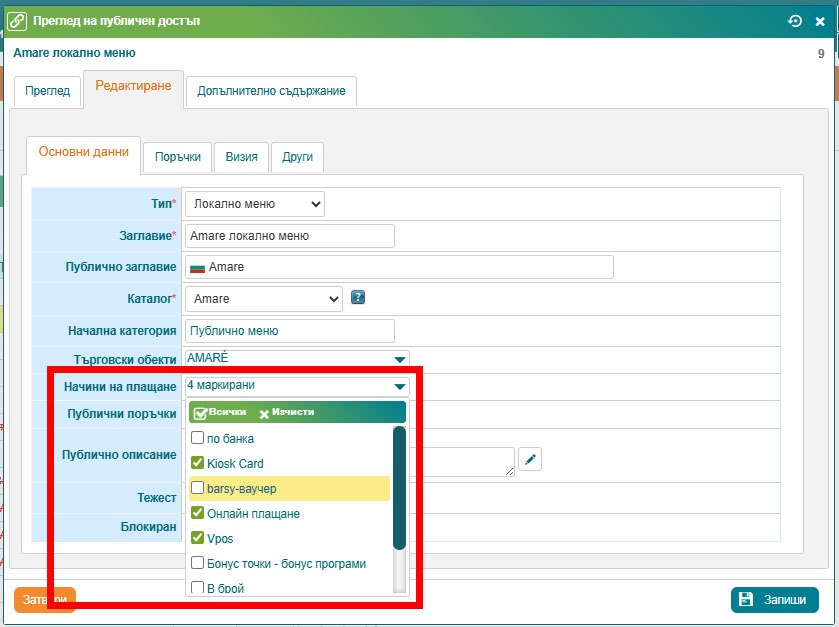839x627 pixels.
Task: Uncheck the Kiosk Card payment option
Action: 198,463
